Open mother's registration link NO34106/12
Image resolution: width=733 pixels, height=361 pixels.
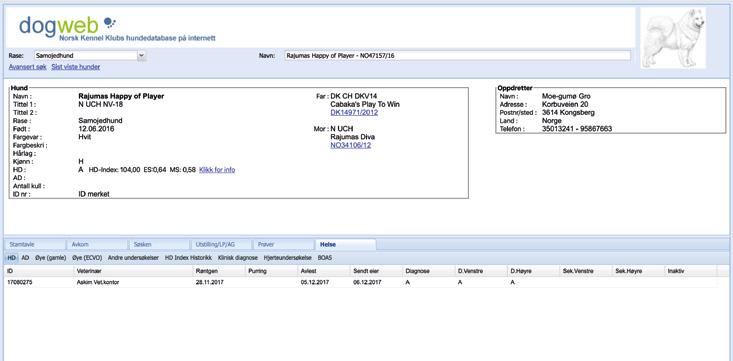[x=351, y=145]
